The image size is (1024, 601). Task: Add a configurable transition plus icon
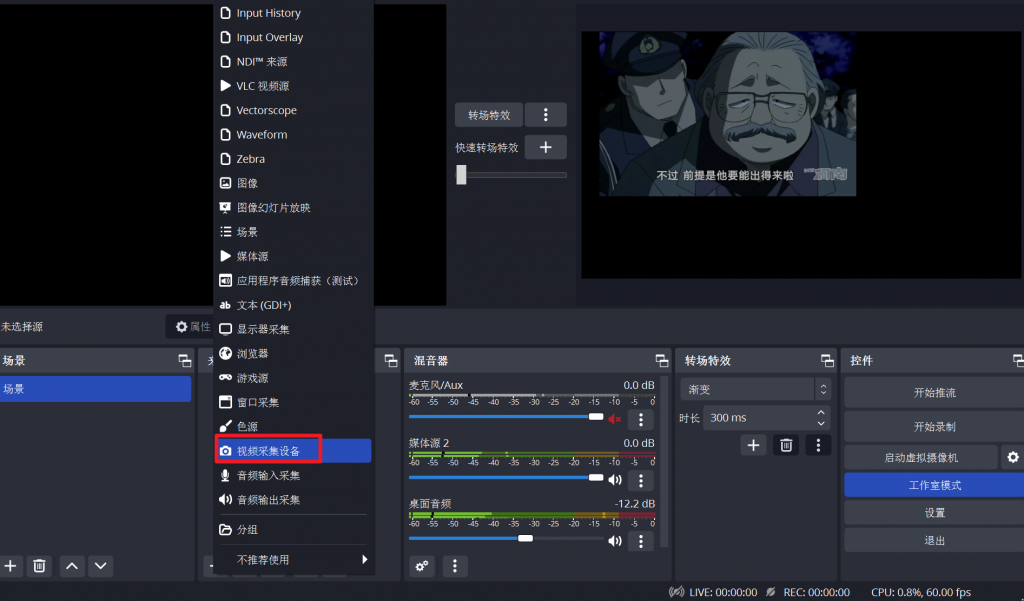(x=753, y=446)
